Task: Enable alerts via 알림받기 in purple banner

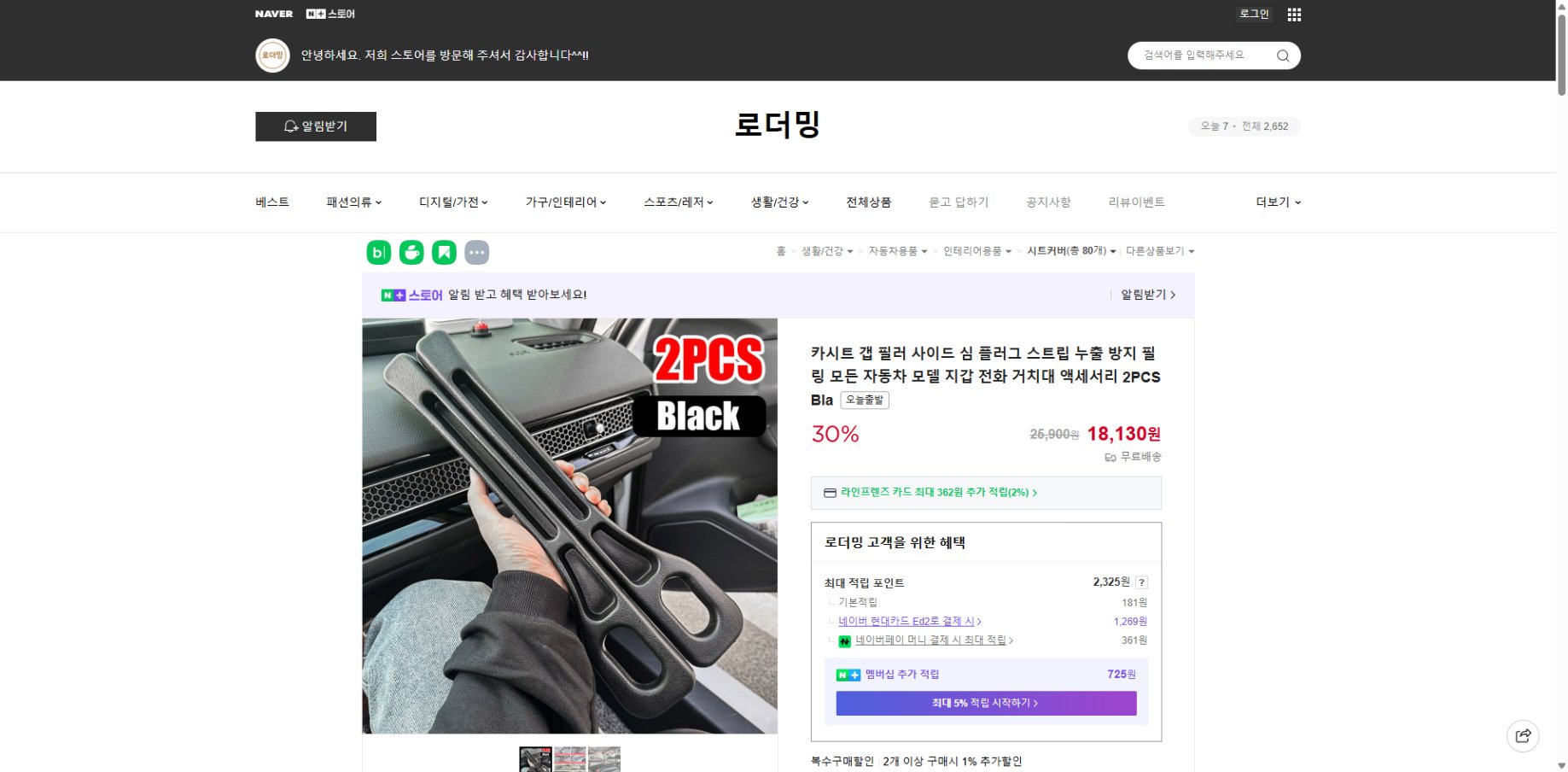Action: (1144, 295)
